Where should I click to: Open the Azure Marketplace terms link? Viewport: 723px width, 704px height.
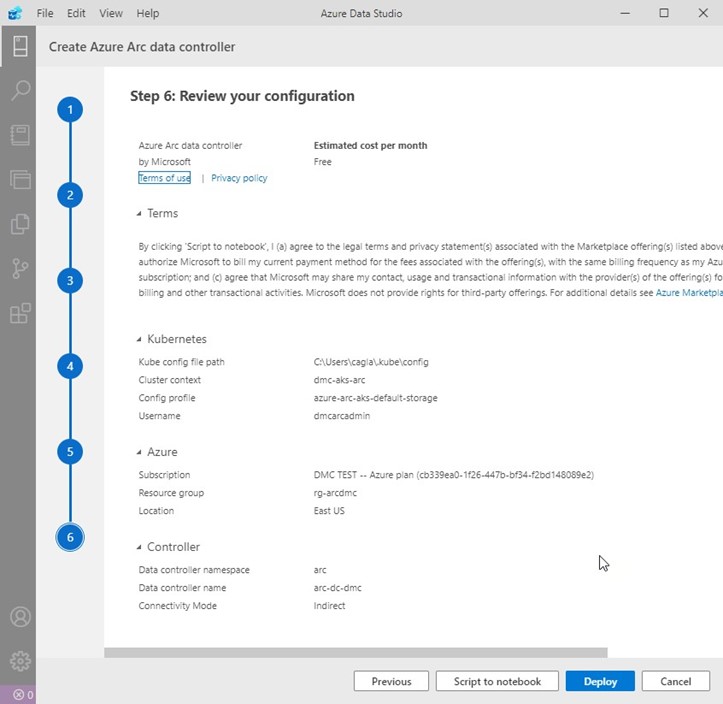click(689, 293)
